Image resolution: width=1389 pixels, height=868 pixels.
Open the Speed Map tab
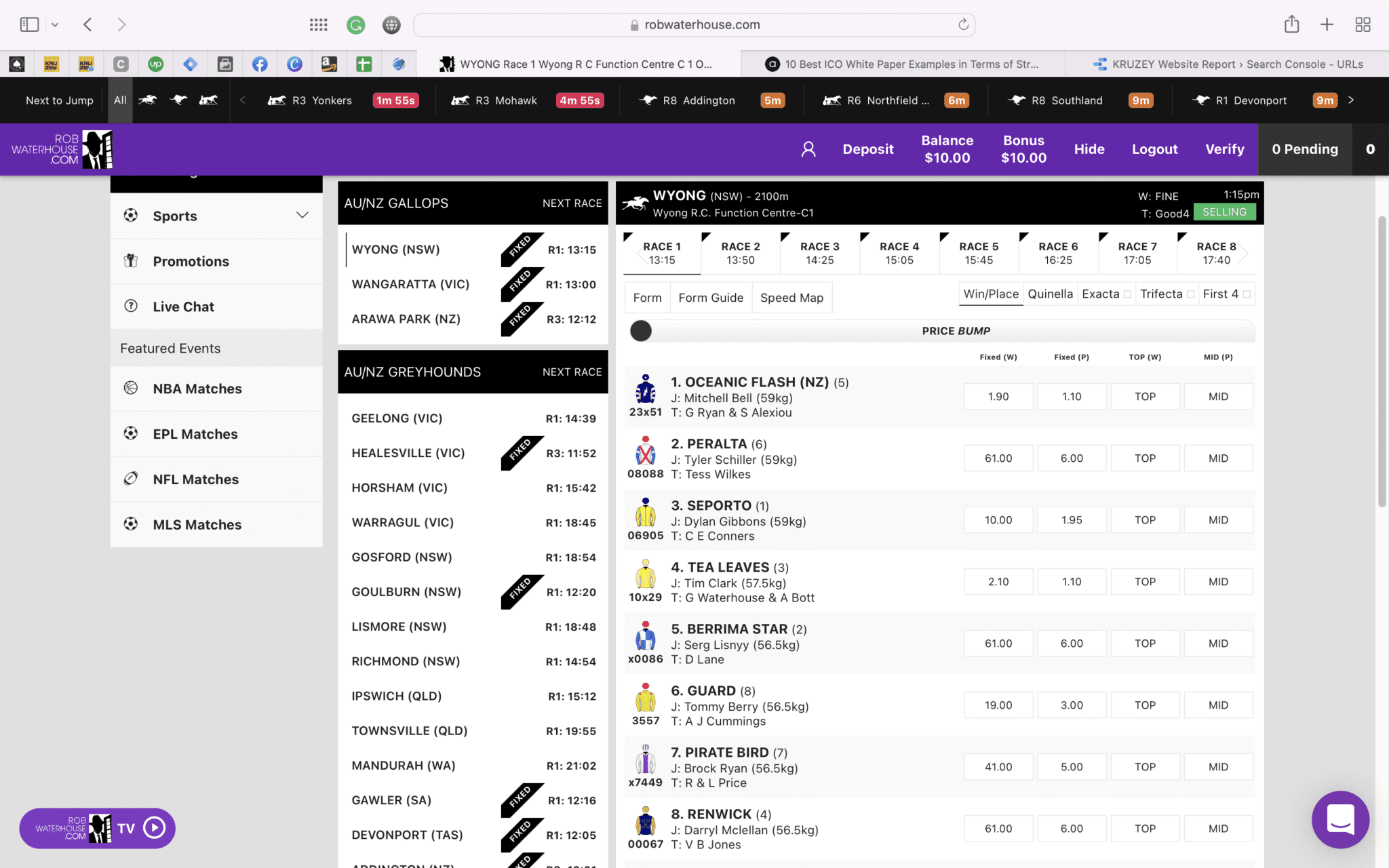coord(791,298)
